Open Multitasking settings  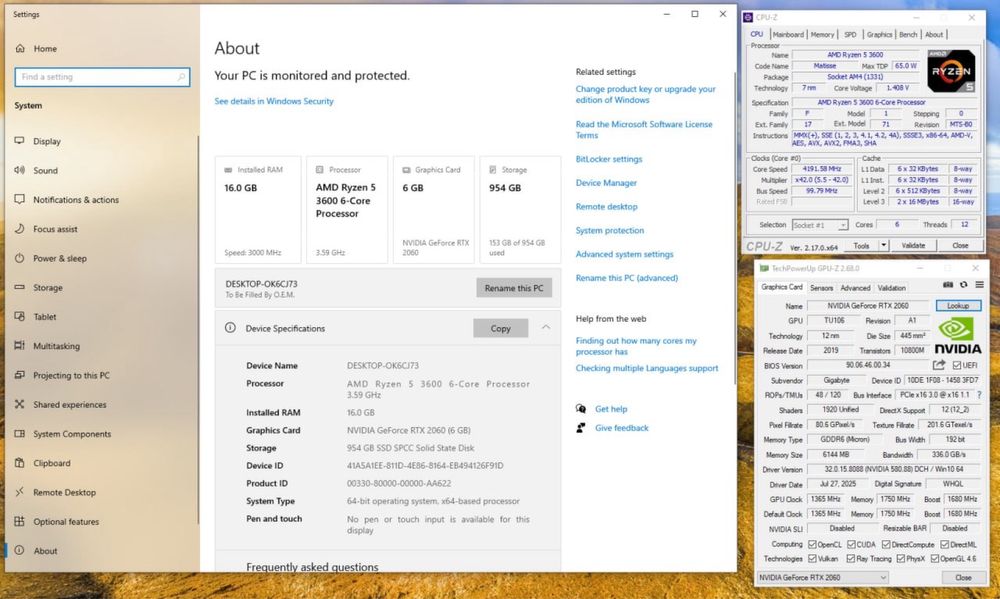tap(56, 346)
